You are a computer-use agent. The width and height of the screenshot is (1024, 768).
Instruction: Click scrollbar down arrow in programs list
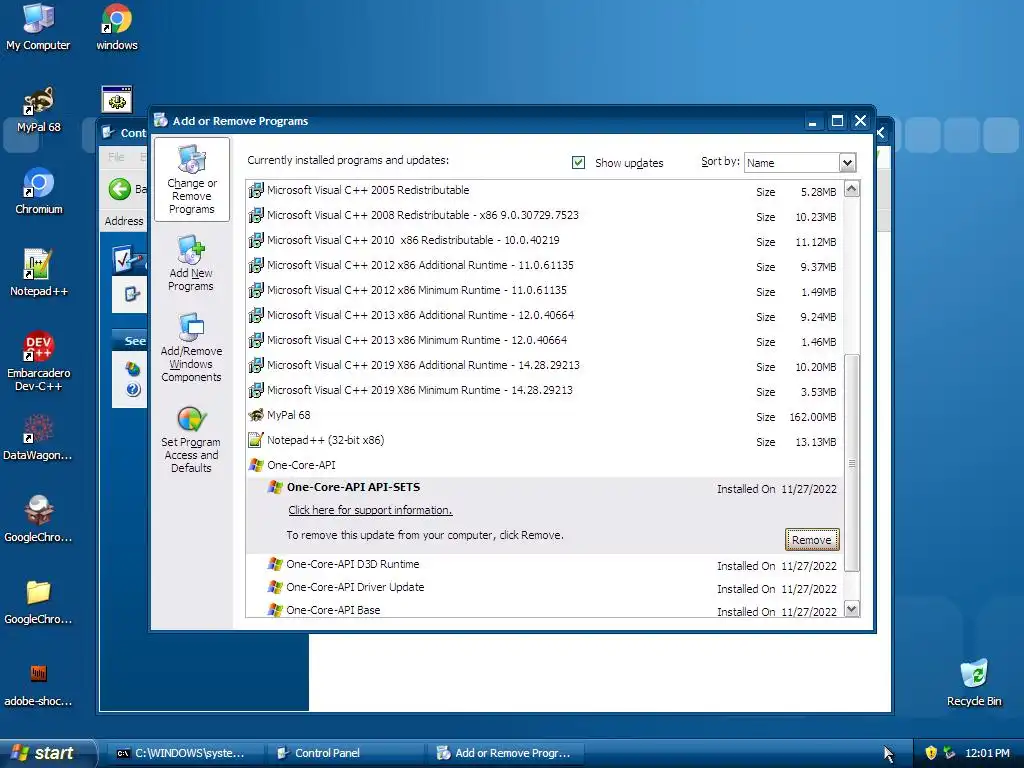852,609
